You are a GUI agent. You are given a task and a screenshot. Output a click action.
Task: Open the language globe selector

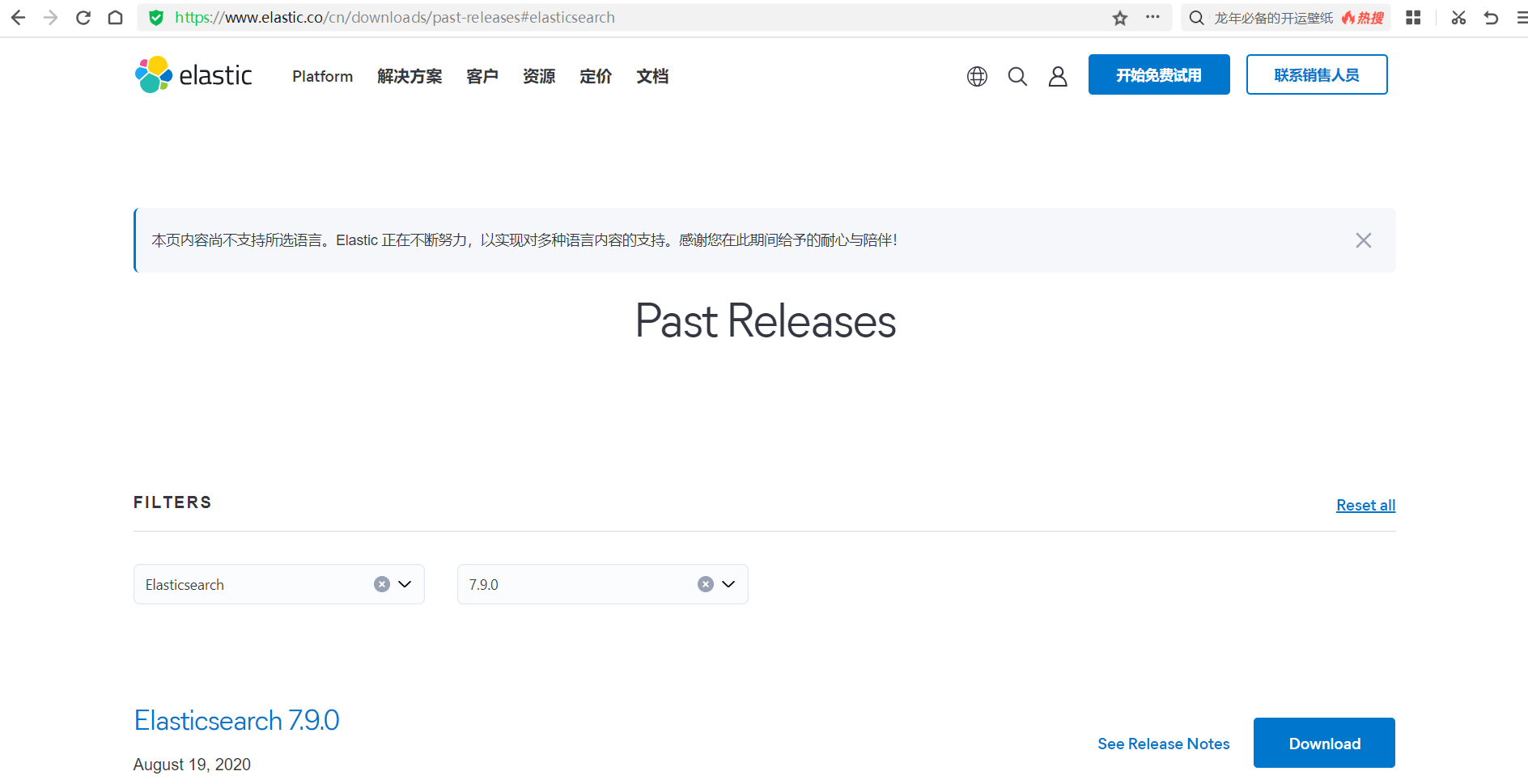pos(977,76)
